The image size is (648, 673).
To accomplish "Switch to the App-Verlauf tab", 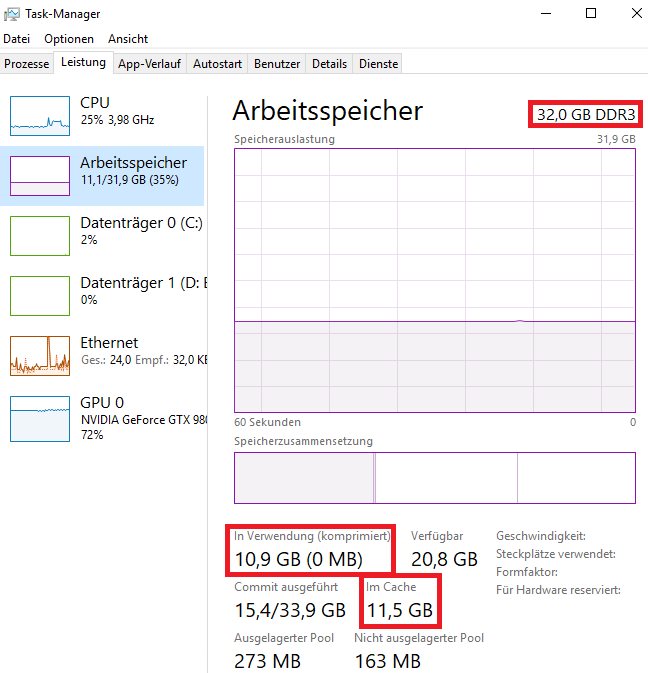I will click(149, 64).
